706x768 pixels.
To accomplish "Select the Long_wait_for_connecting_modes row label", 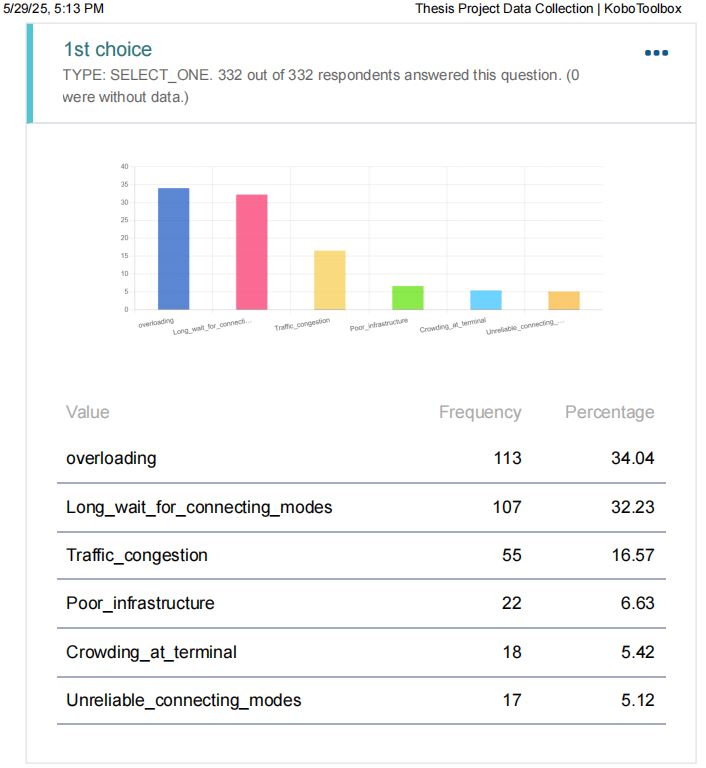I will 199,507.
